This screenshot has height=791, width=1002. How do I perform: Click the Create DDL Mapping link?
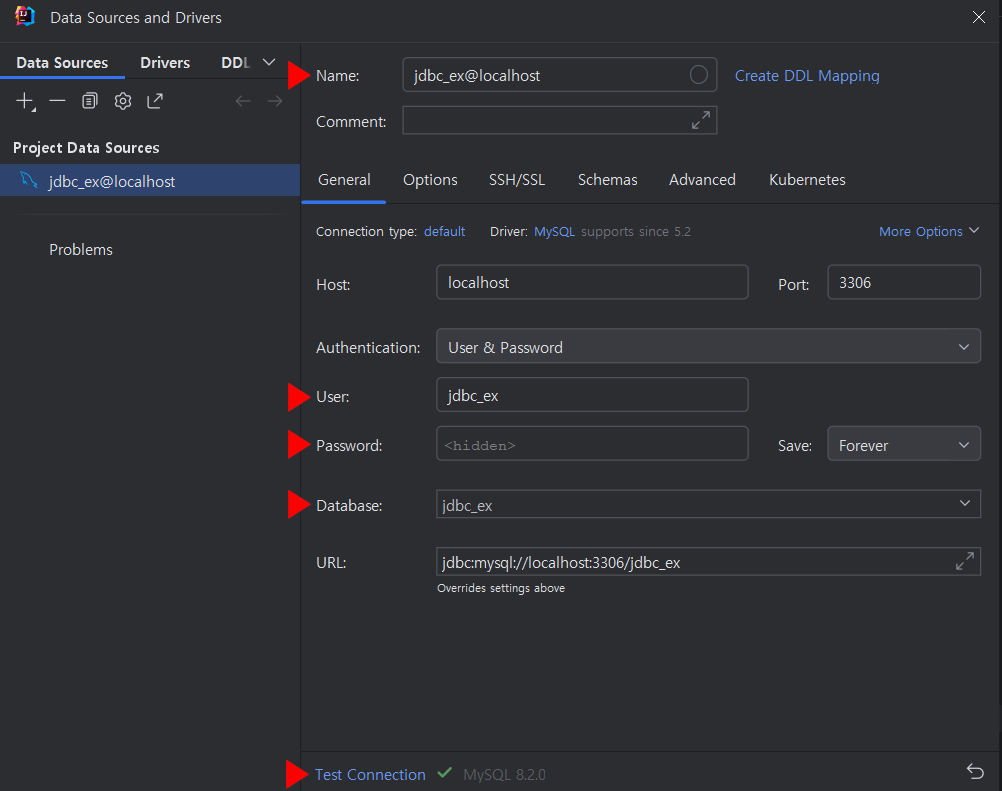pyautogui.click(x=807, y=75)
